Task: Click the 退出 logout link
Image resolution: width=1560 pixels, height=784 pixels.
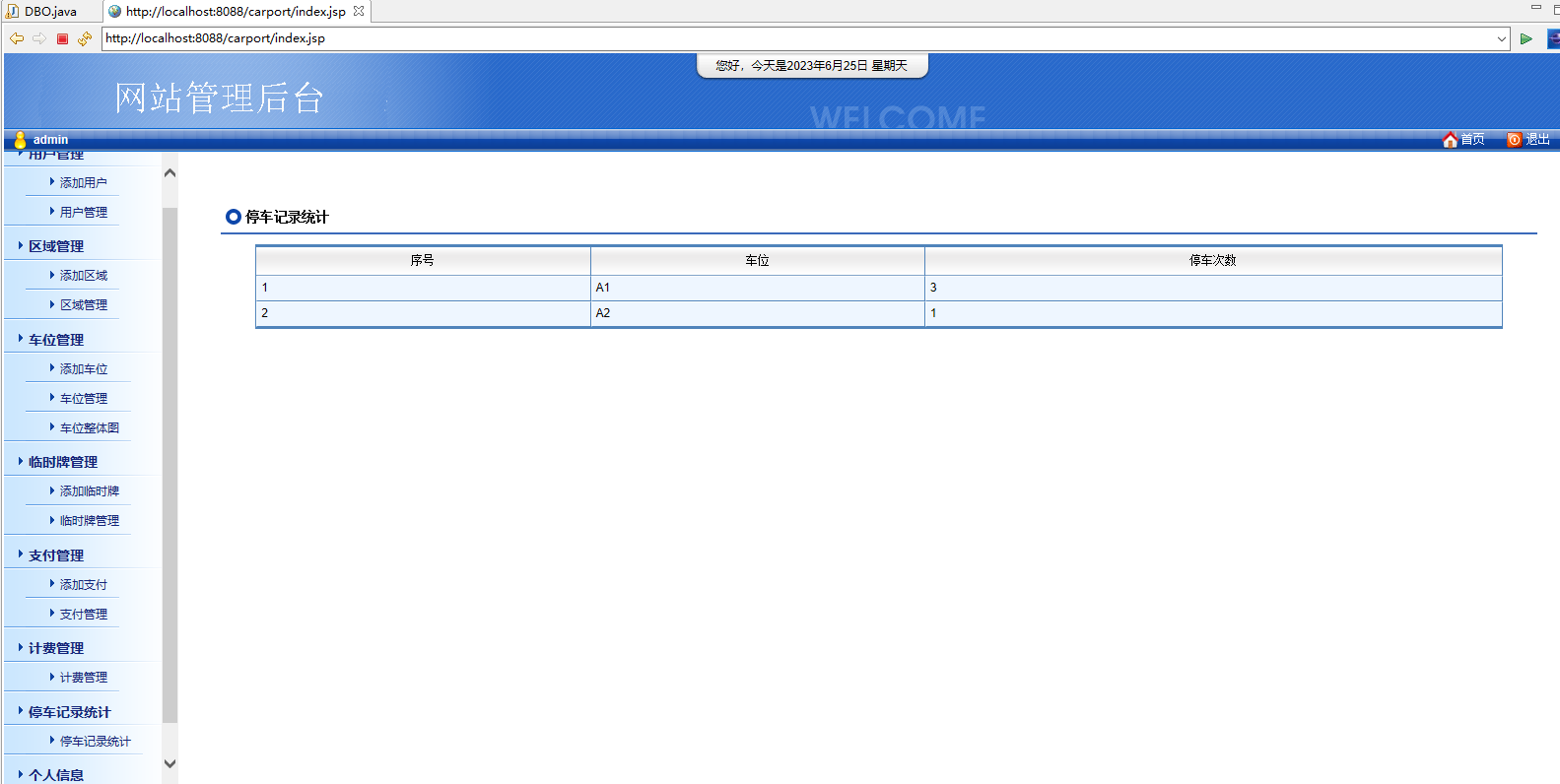Action: coord(1537,139)
